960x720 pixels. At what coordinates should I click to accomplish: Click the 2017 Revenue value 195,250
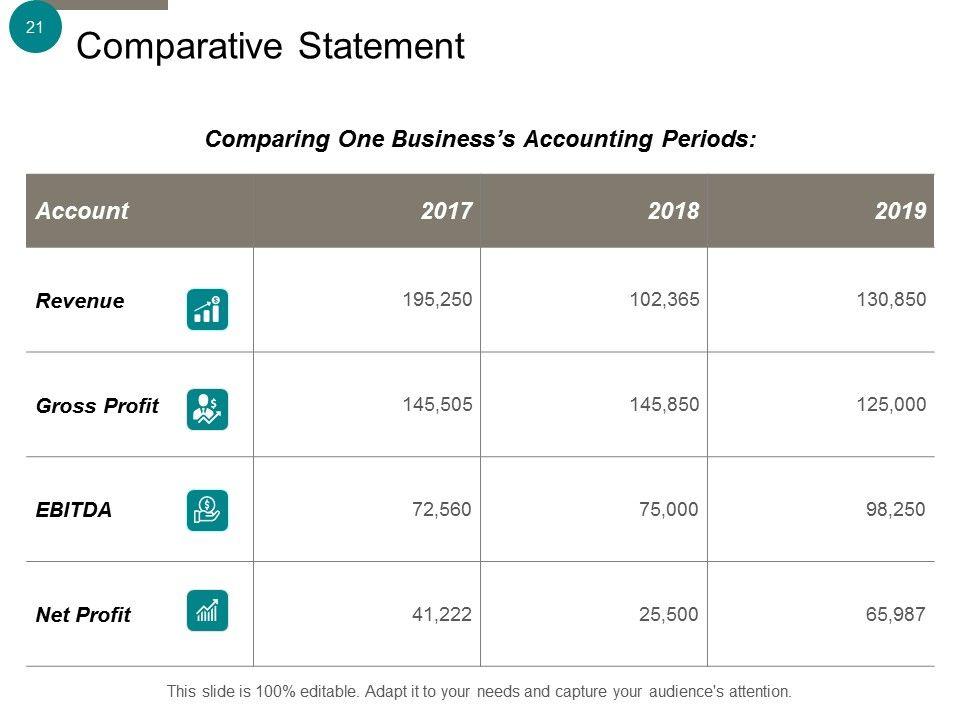tap(437, 299)
